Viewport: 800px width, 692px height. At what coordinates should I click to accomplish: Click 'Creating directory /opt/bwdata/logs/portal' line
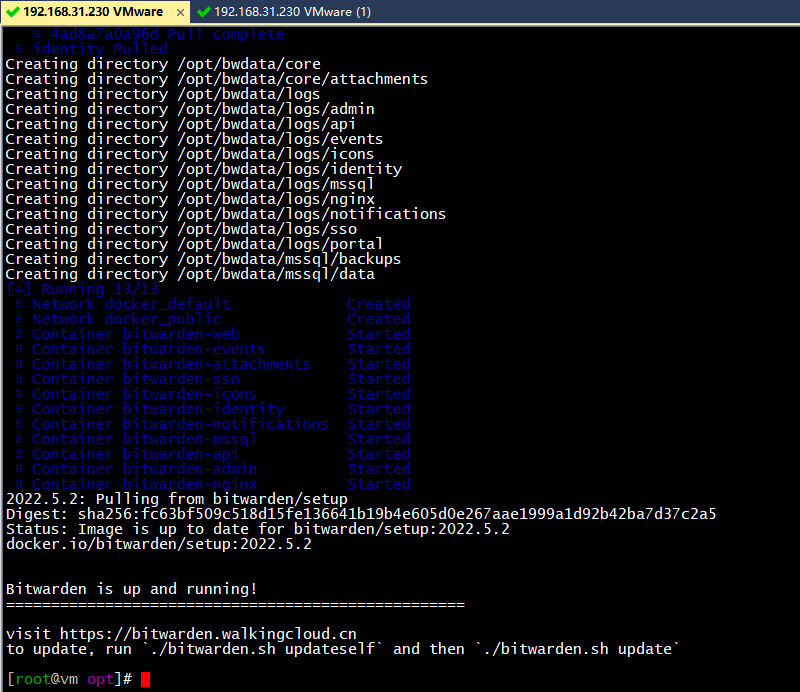(x=194, y=244)
